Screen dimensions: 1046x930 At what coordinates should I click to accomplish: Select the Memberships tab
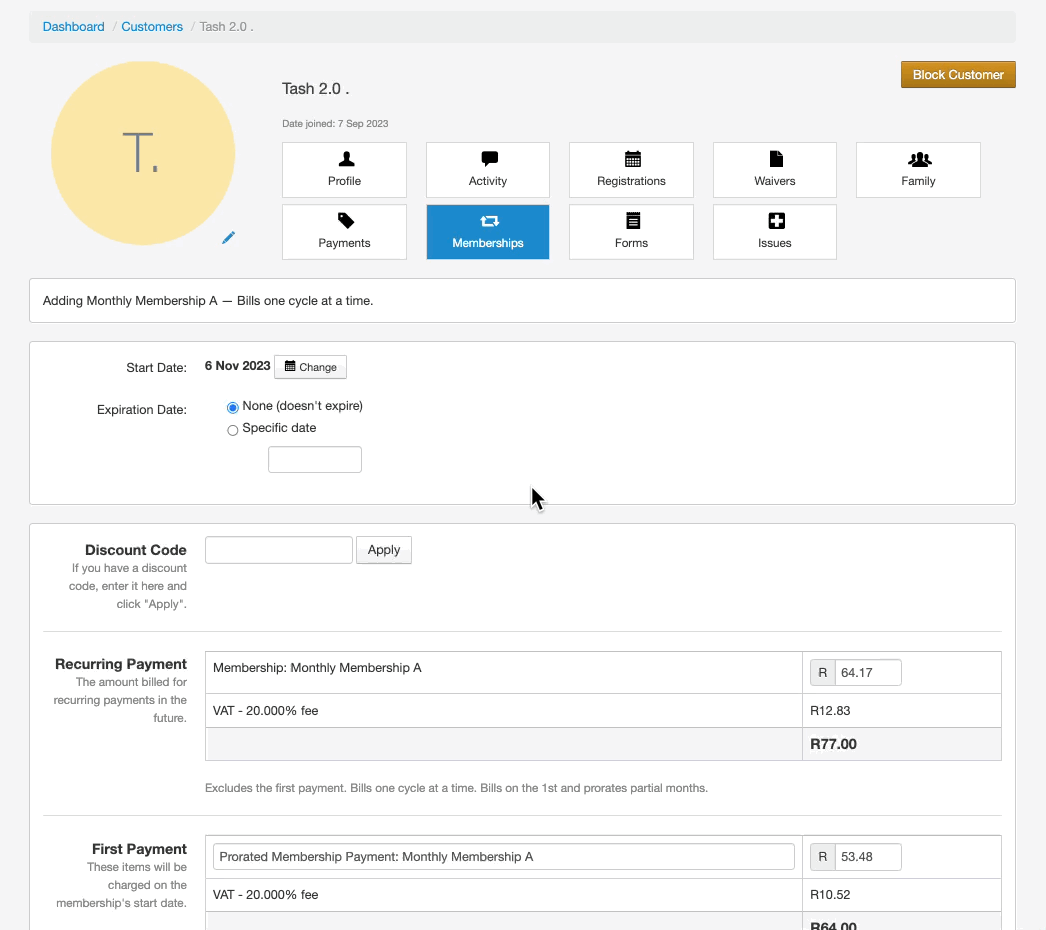(487, 232)
